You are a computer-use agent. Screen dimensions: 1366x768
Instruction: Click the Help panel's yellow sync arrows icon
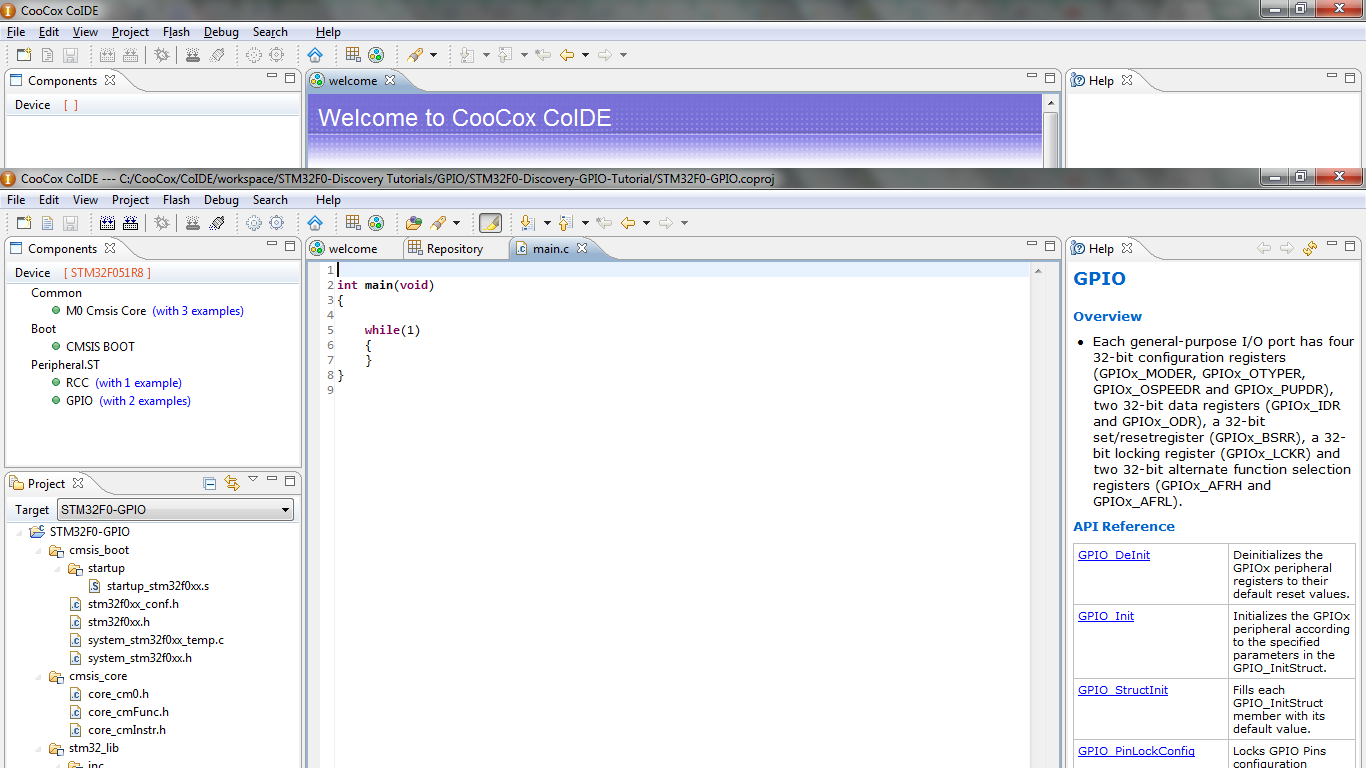(1310, 249)
